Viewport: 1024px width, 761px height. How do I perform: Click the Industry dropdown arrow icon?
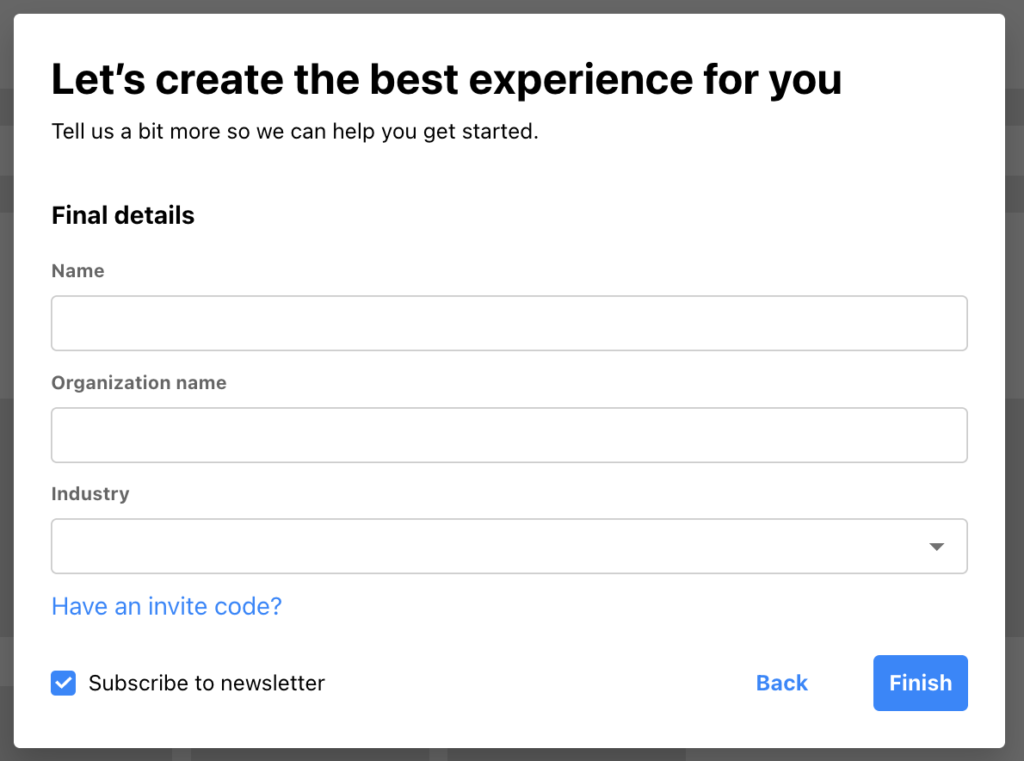pyautogui.click(x=936, y=547)
